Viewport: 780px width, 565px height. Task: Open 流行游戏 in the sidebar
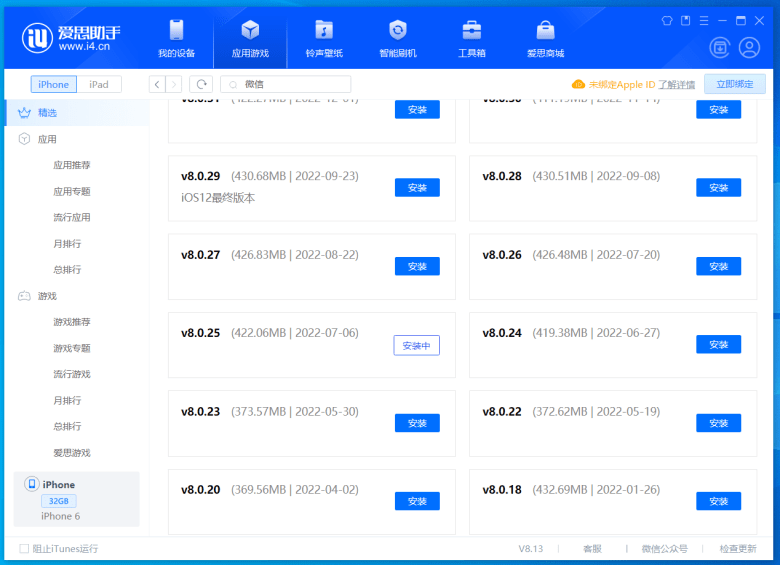point(72,374)
